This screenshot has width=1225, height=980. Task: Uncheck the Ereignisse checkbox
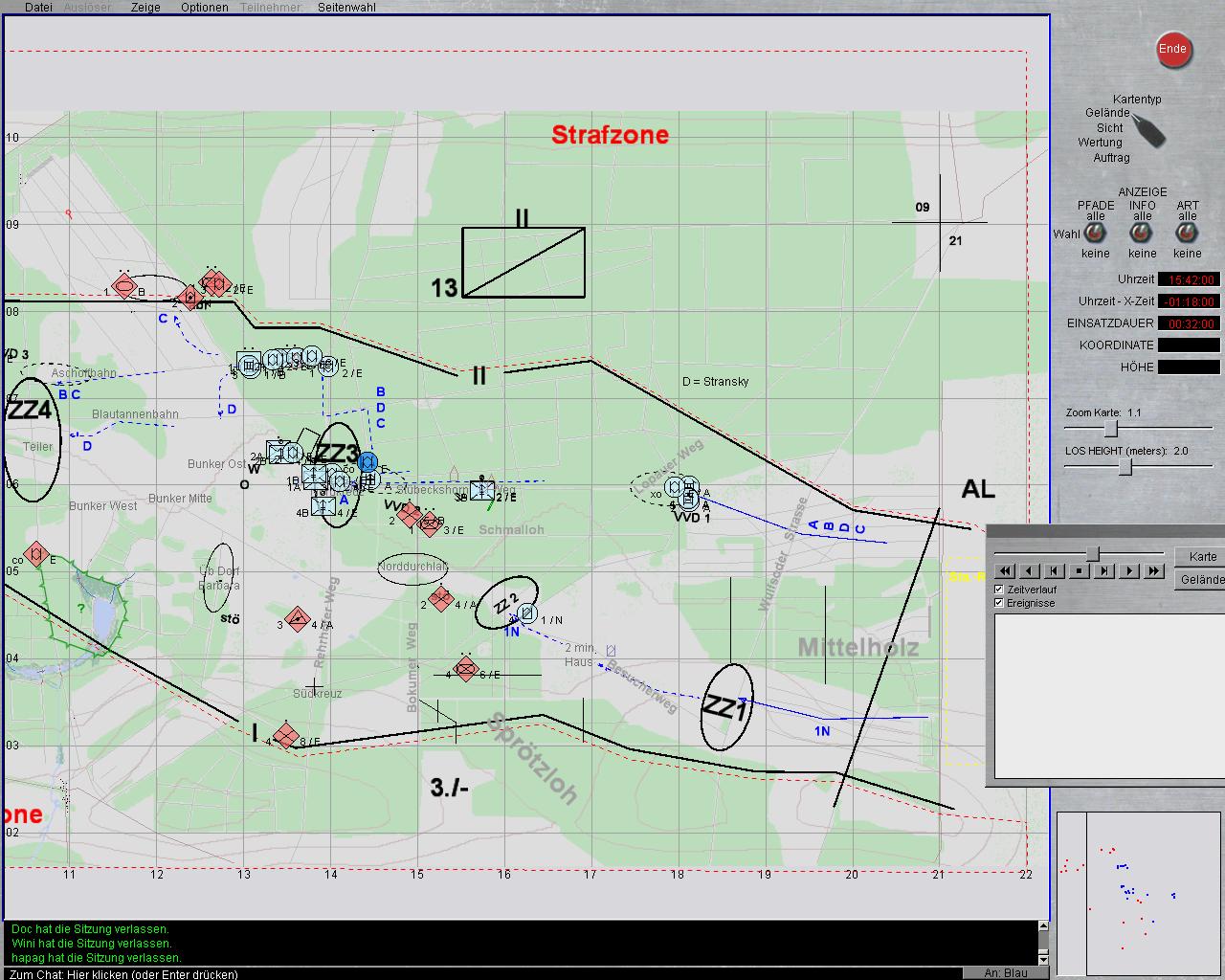point(999,603)
